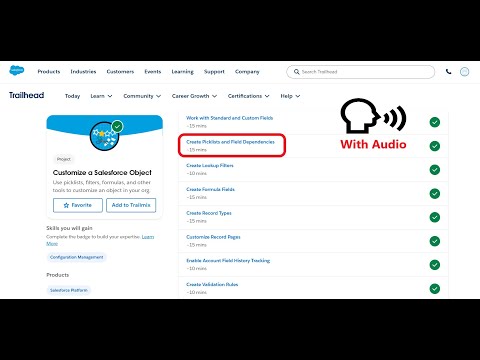Click green check for Create Record Types
The width and height of the screenshot is (480, 360).
click(435, 217)
